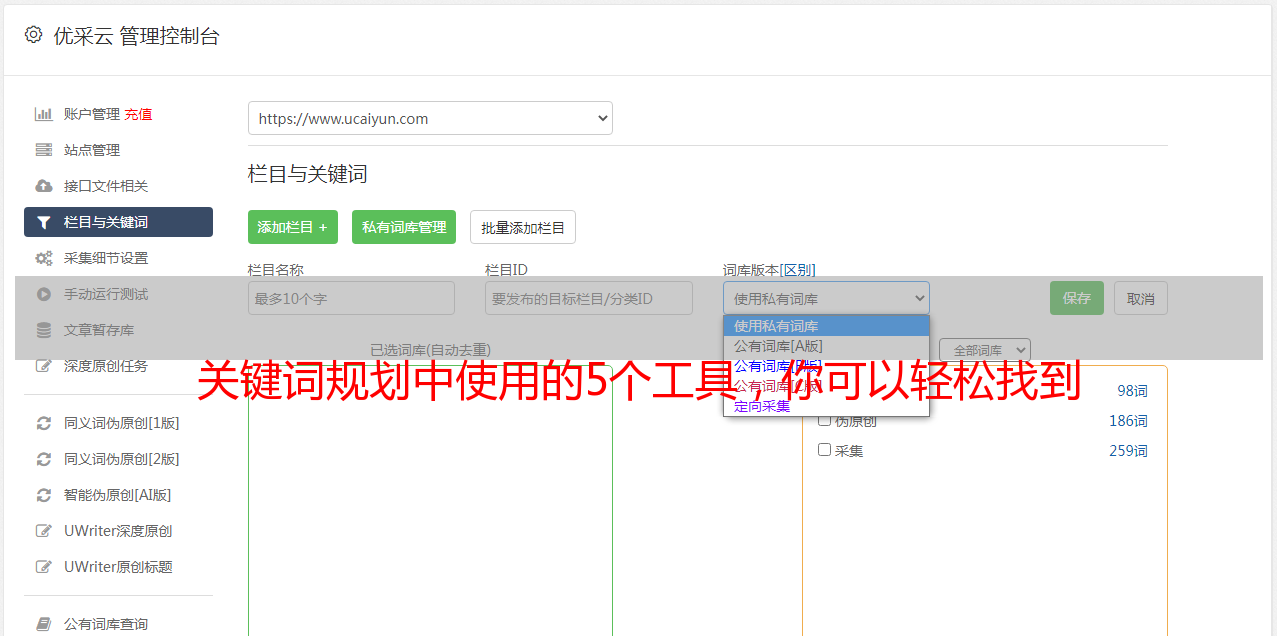Click the 259词 count link

tap(1128, 451)
